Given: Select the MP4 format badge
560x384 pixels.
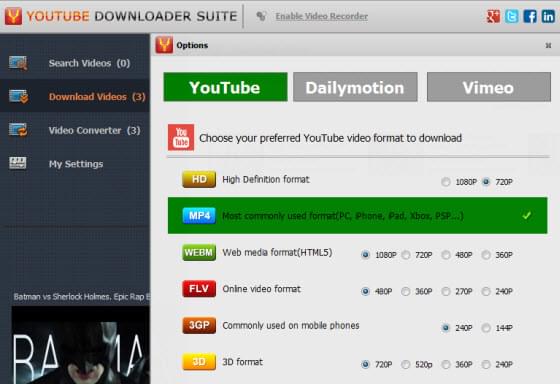Looking at the screenshot, I should pos(199,216).
